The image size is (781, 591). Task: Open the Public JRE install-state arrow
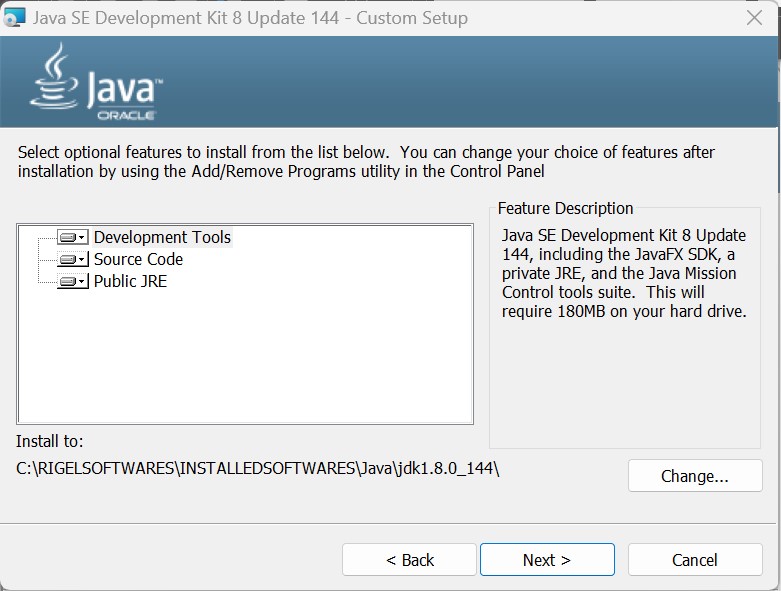pos(83,282)
